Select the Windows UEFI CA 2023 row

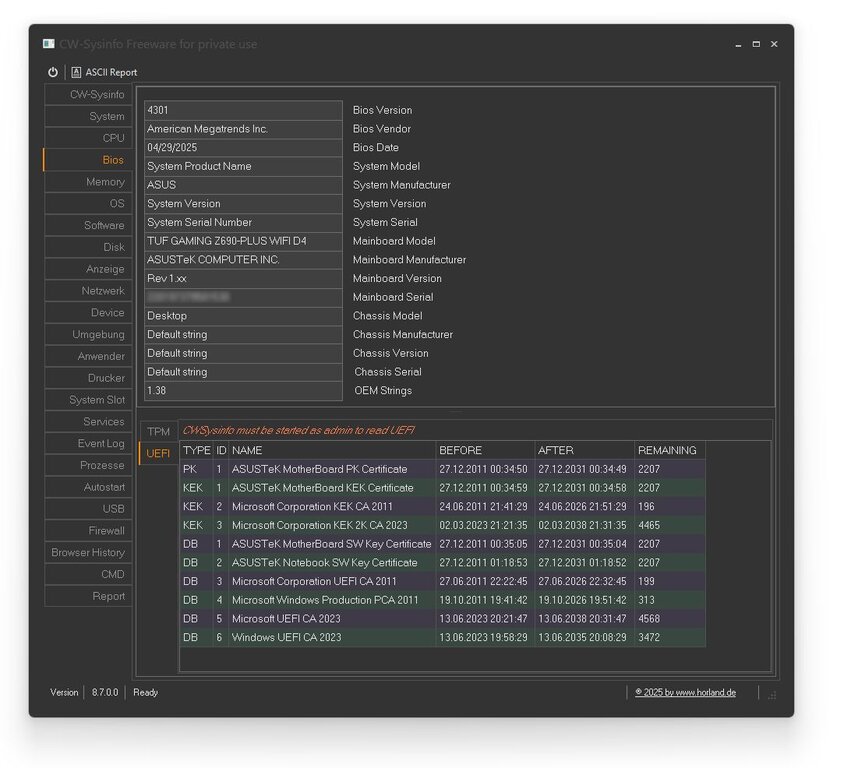[x=331, y=637]
